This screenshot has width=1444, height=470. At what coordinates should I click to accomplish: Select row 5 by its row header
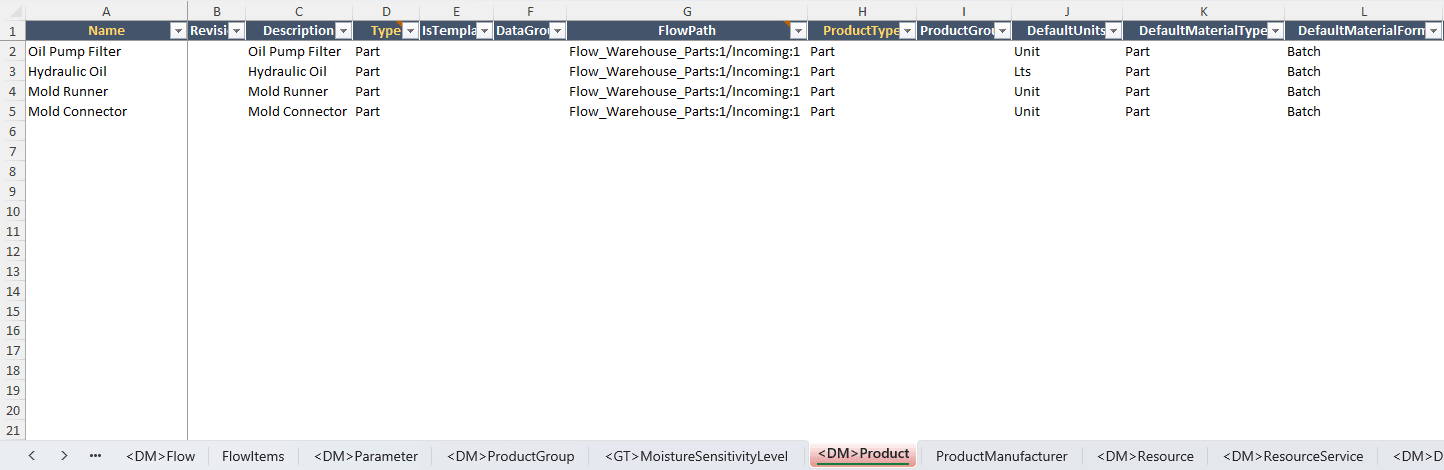(x=12, y=111)
